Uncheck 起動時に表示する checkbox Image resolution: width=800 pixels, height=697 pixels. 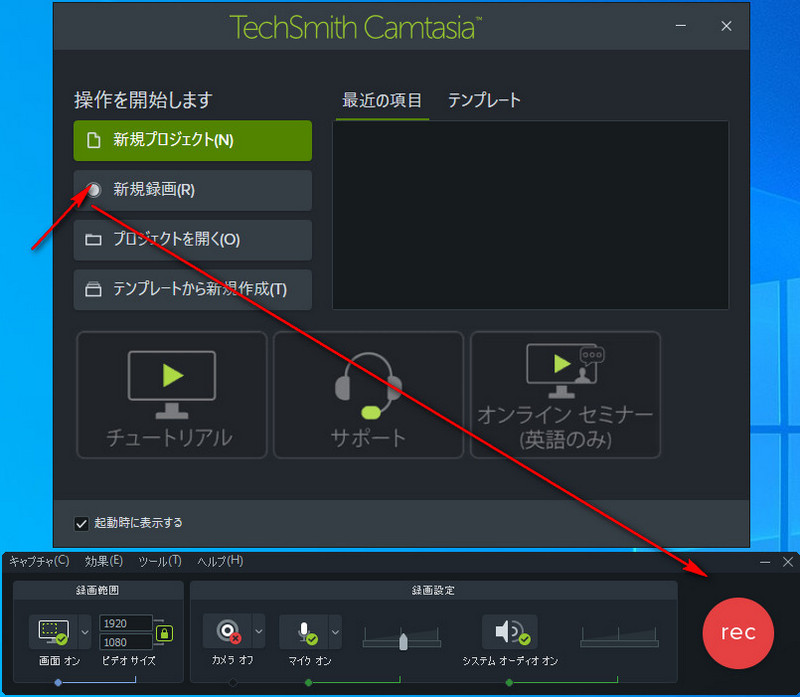(x=82, y=524)
